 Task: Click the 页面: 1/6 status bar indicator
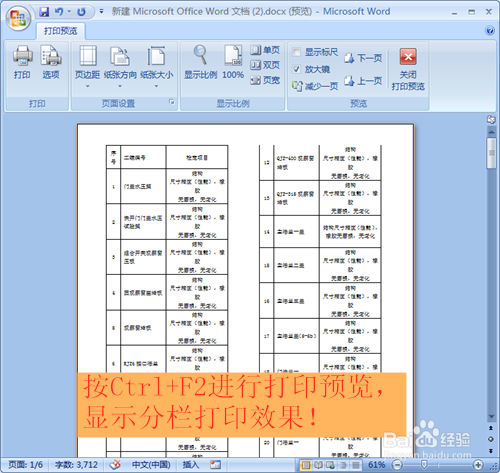pos(25,465)
